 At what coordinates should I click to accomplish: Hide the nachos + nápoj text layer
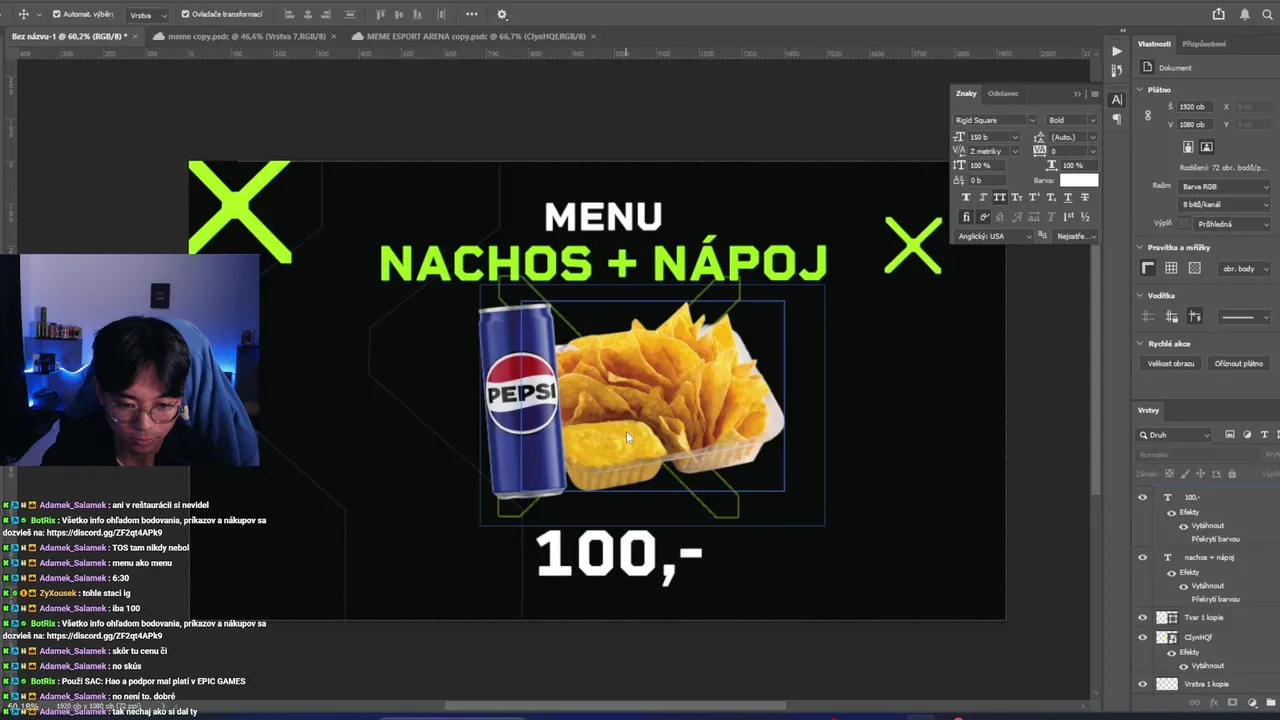coord(1143,557)
